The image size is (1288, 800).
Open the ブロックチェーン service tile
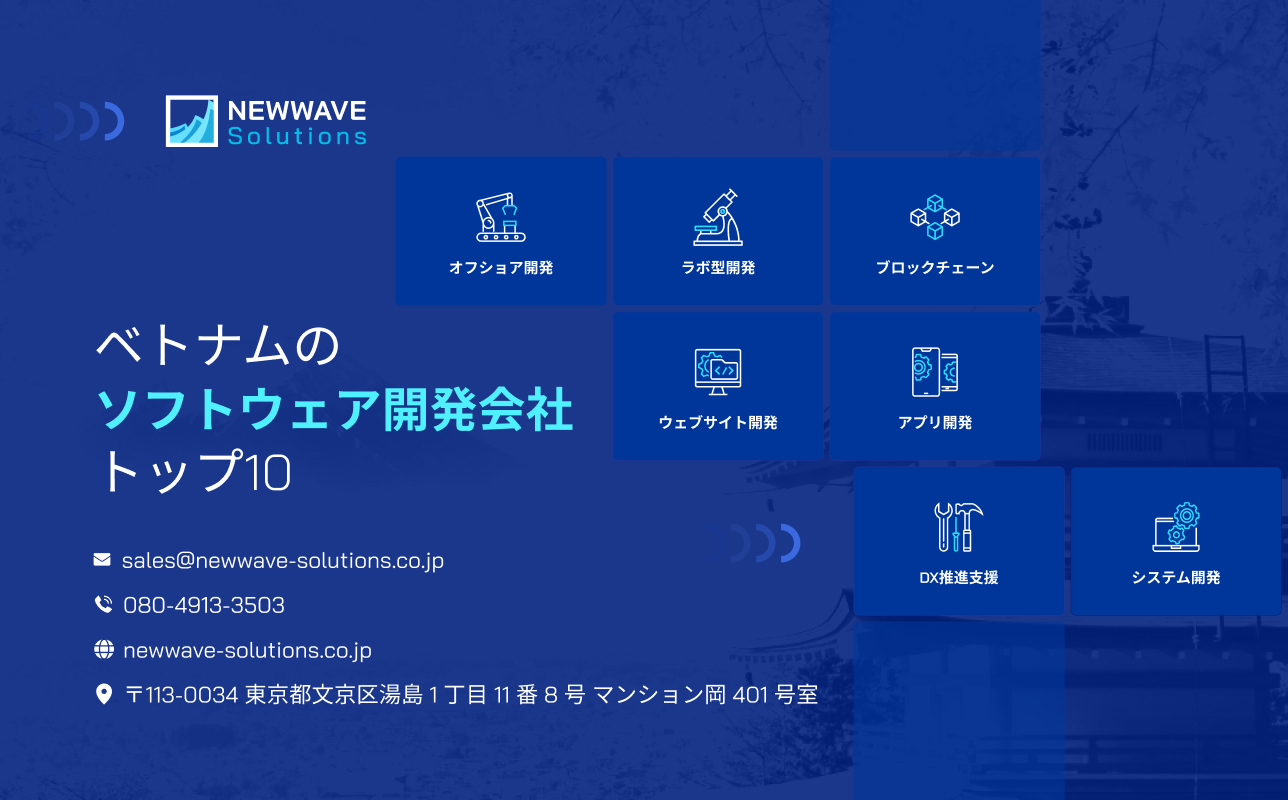[x=934, y=230]
